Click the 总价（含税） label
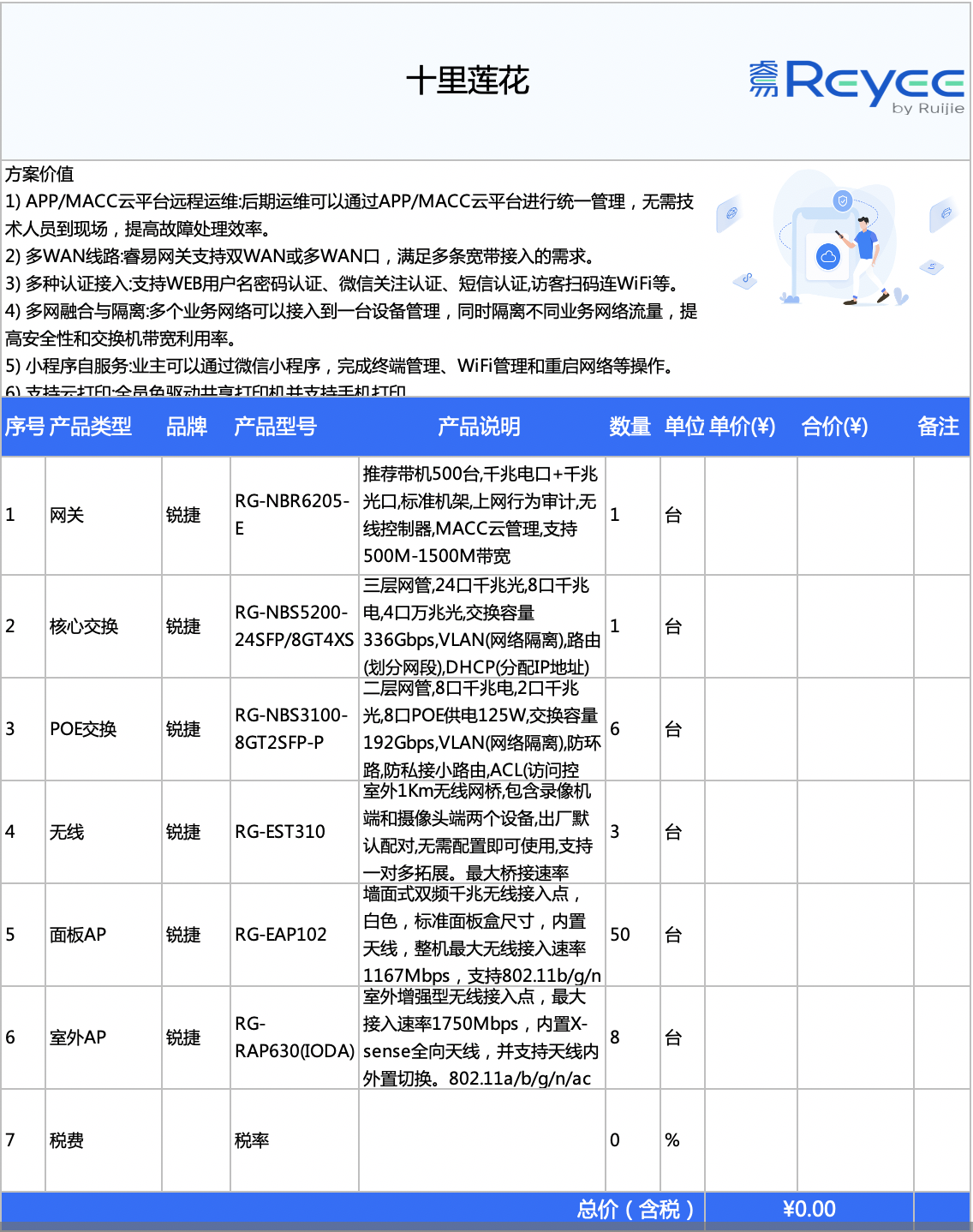Screen dimensions: 973x1232 [x=635, y=1209]
